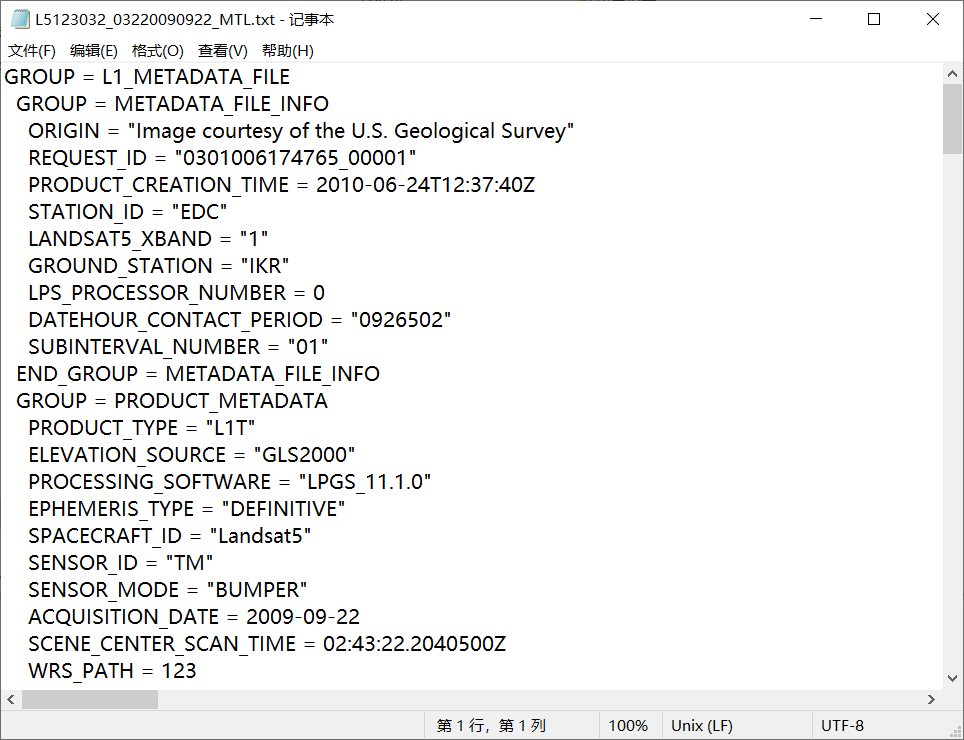The height and width of the screenshot is (740, 964).
Task: Click the horizontal scrollbar left arrow
Action: click(10, 699)
